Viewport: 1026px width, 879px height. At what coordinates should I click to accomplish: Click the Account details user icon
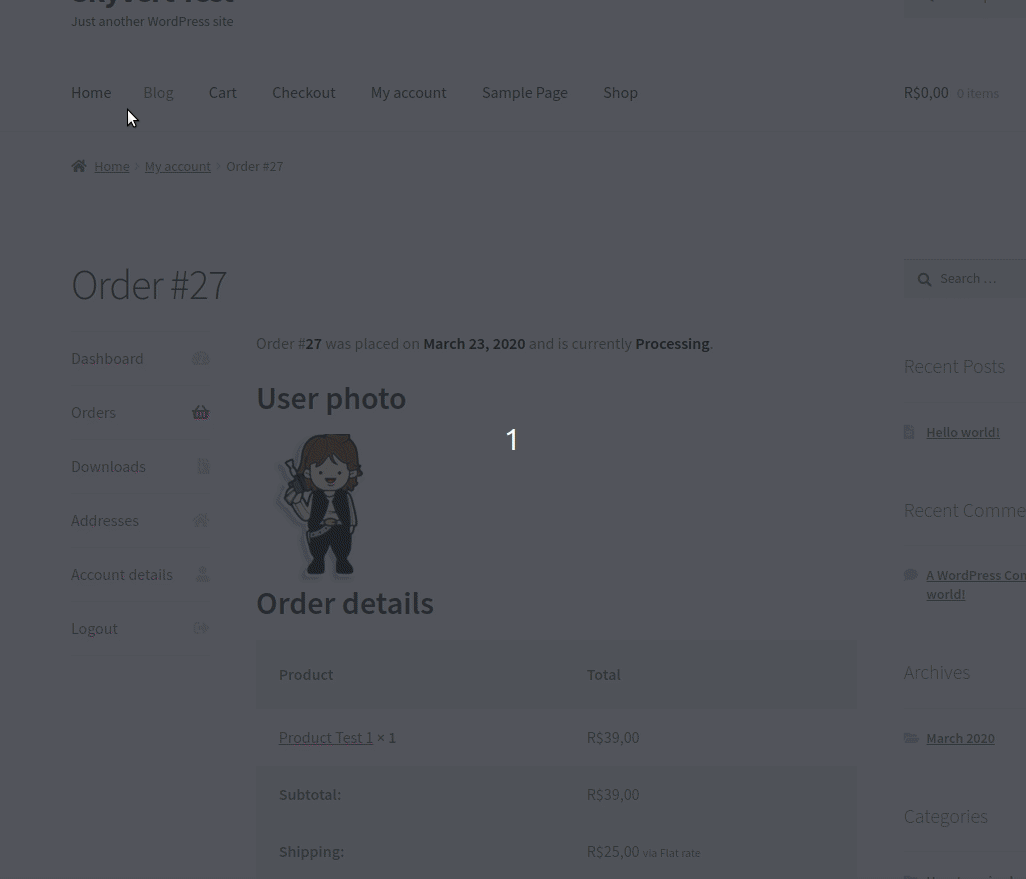coord(203,574)
